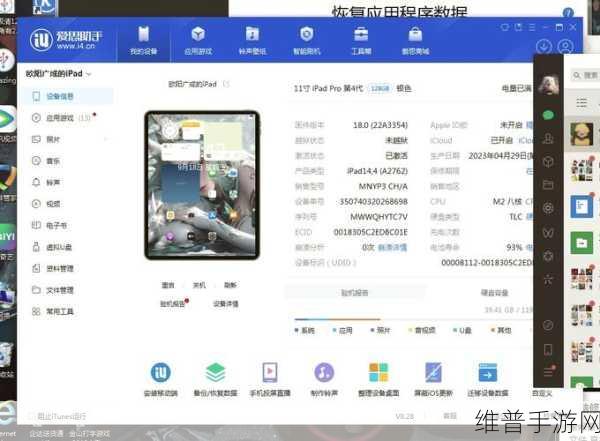Click the 刷新 button under the iPad
Image resolution: width=600 pixels, height=441 pixels.
230,285
